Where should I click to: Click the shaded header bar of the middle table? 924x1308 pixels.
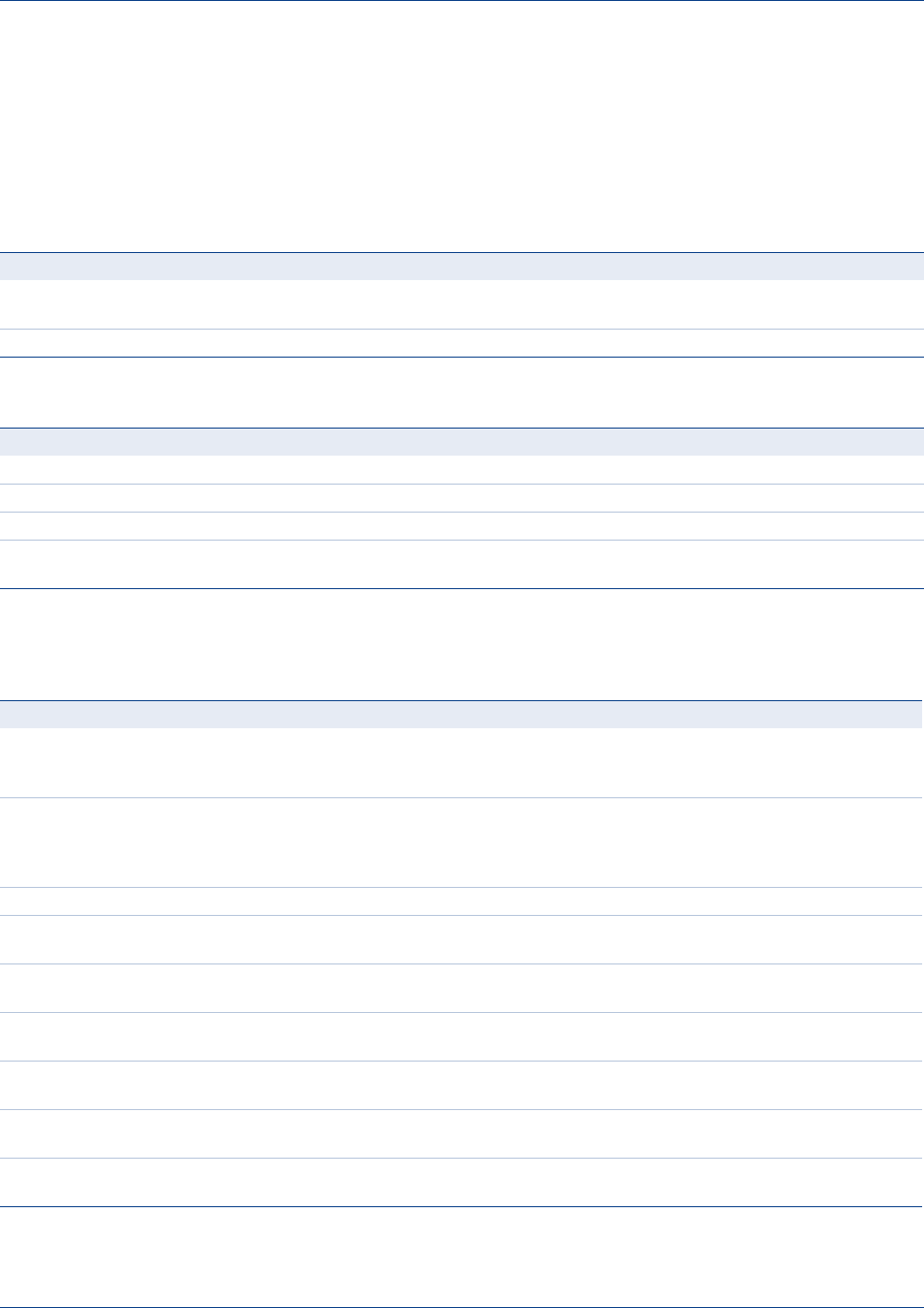[462, 442]
